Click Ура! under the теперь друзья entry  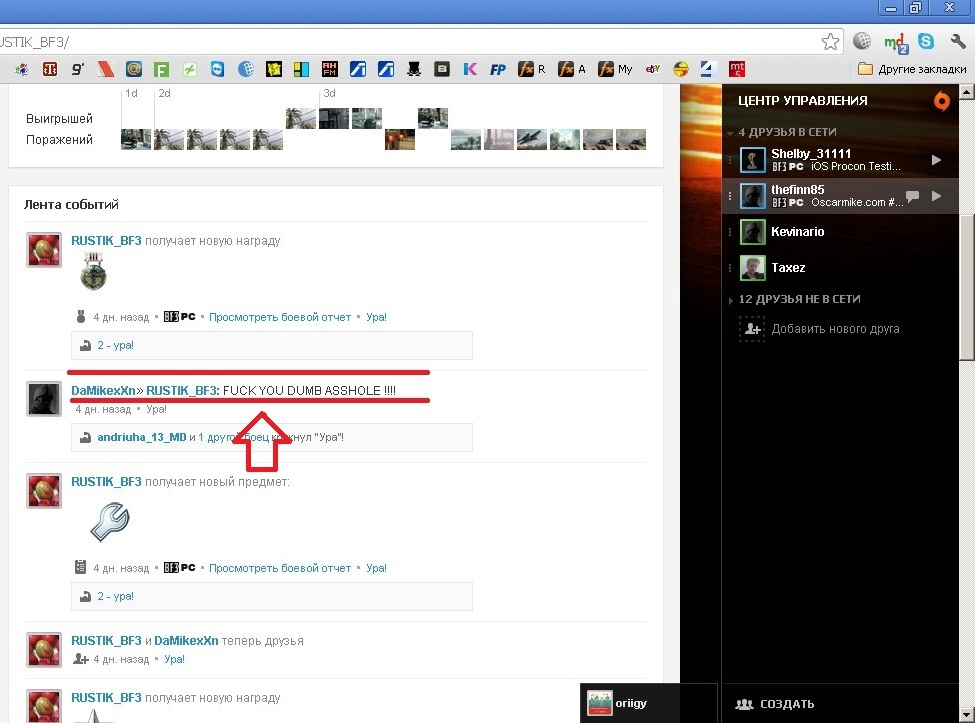pyautogui.click(x=174, y=659)
